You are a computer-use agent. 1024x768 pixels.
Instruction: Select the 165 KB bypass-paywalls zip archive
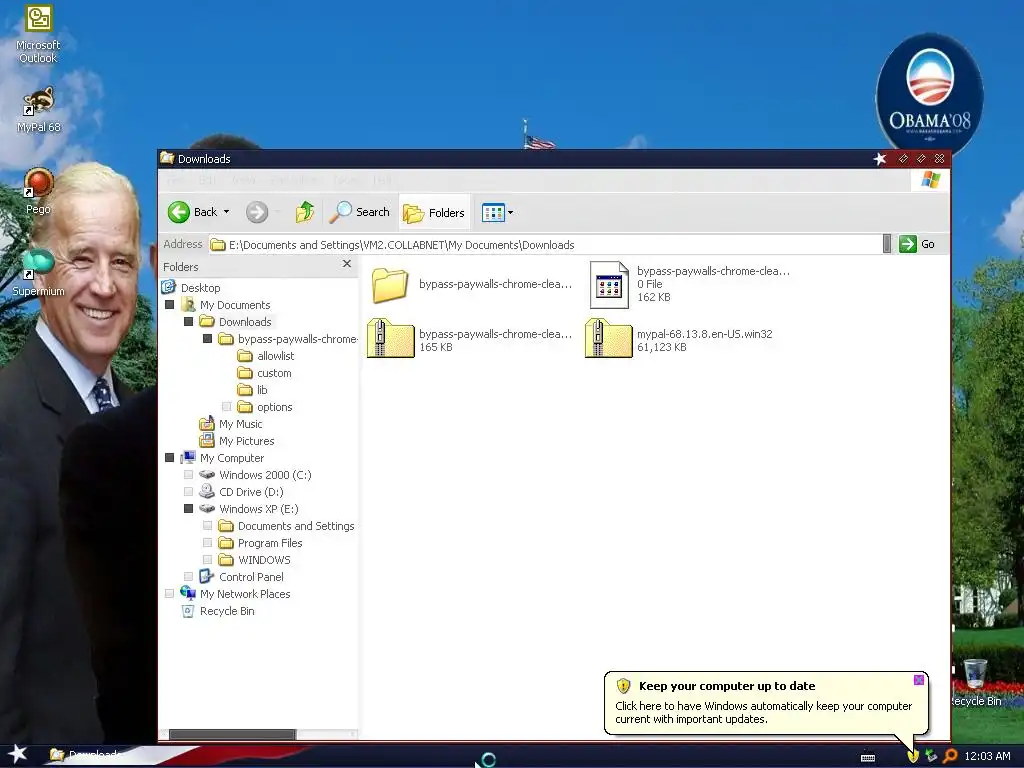(x=470, y=340)
